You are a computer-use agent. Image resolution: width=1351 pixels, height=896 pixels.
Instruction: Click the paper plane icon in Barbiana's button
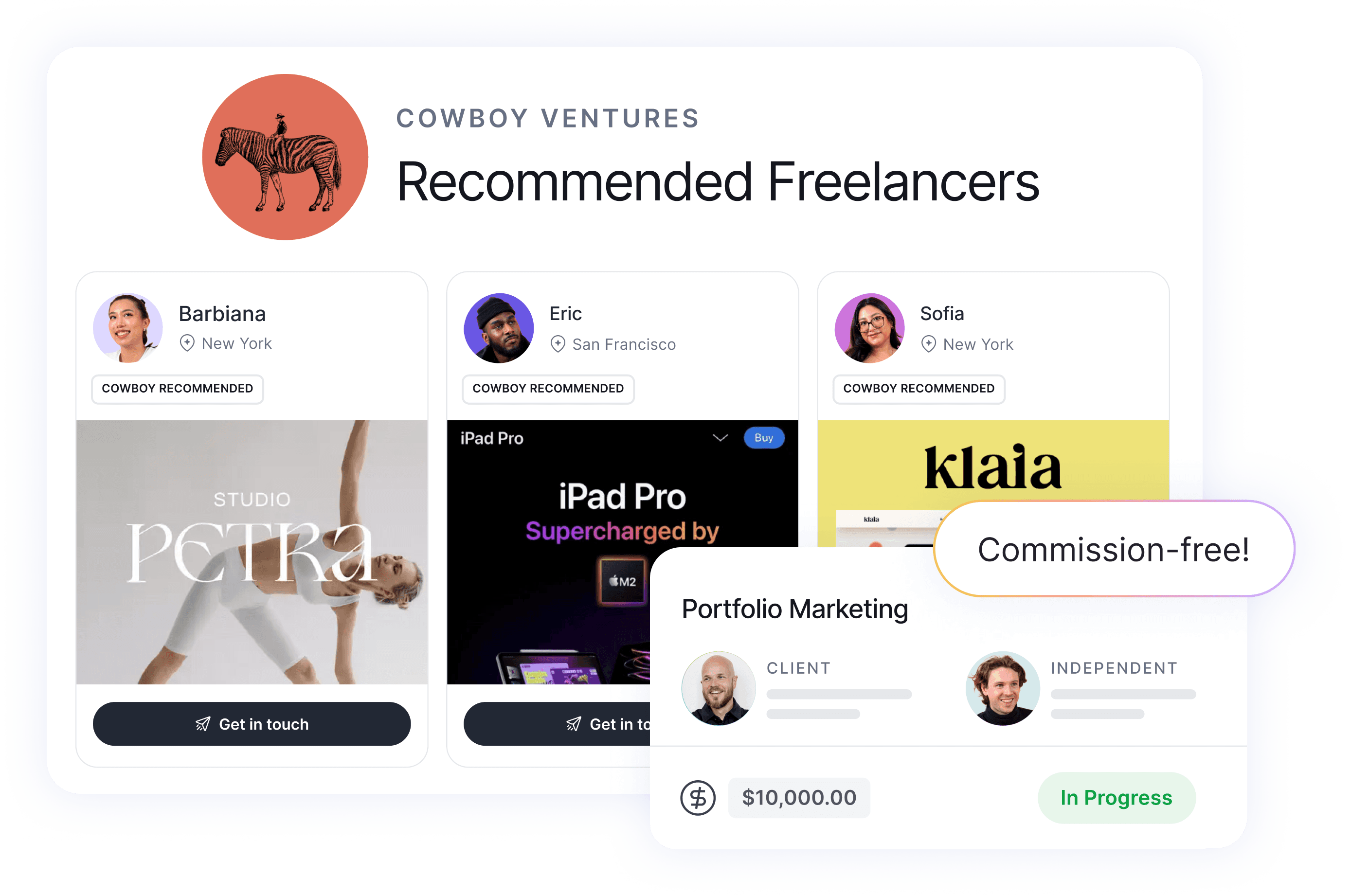click(203, 725)
